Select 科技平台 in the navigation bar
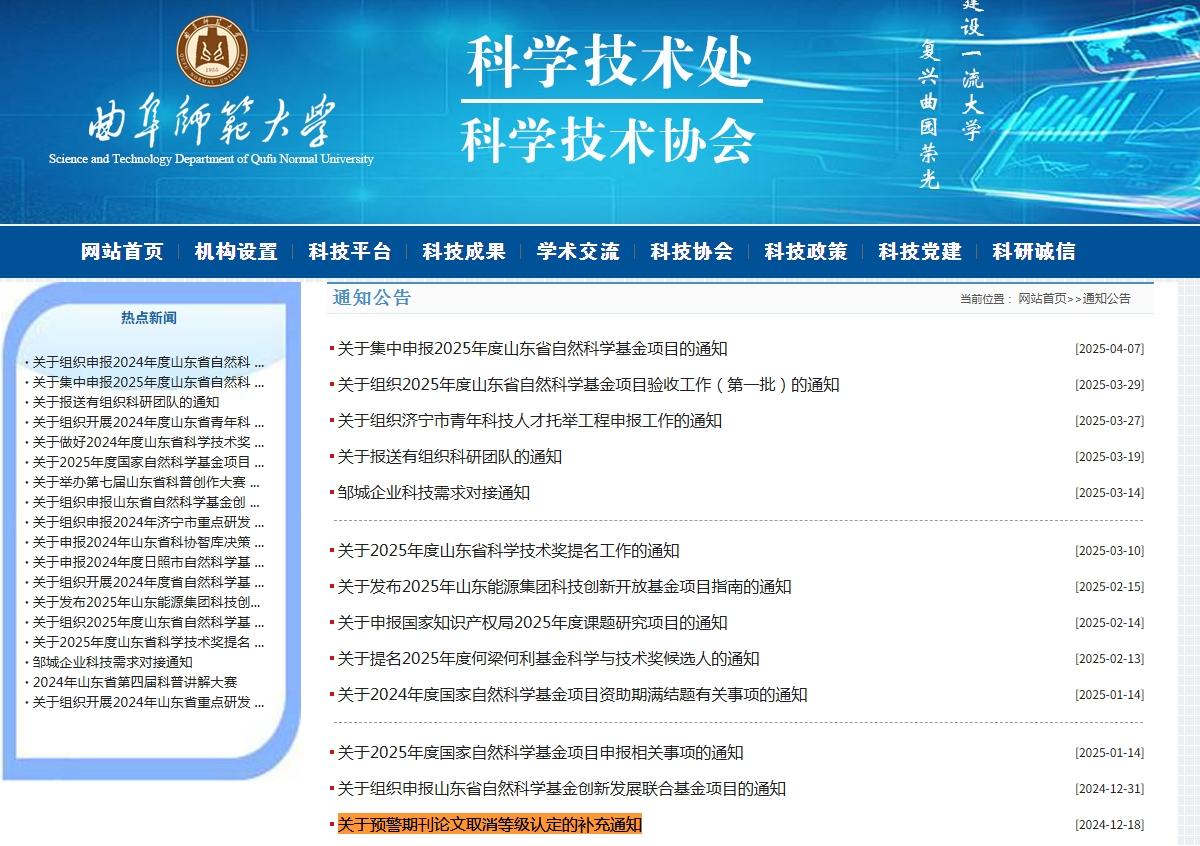Viewport: 1200px width, 846px height. pyautogui.click(x=349, y=252)
